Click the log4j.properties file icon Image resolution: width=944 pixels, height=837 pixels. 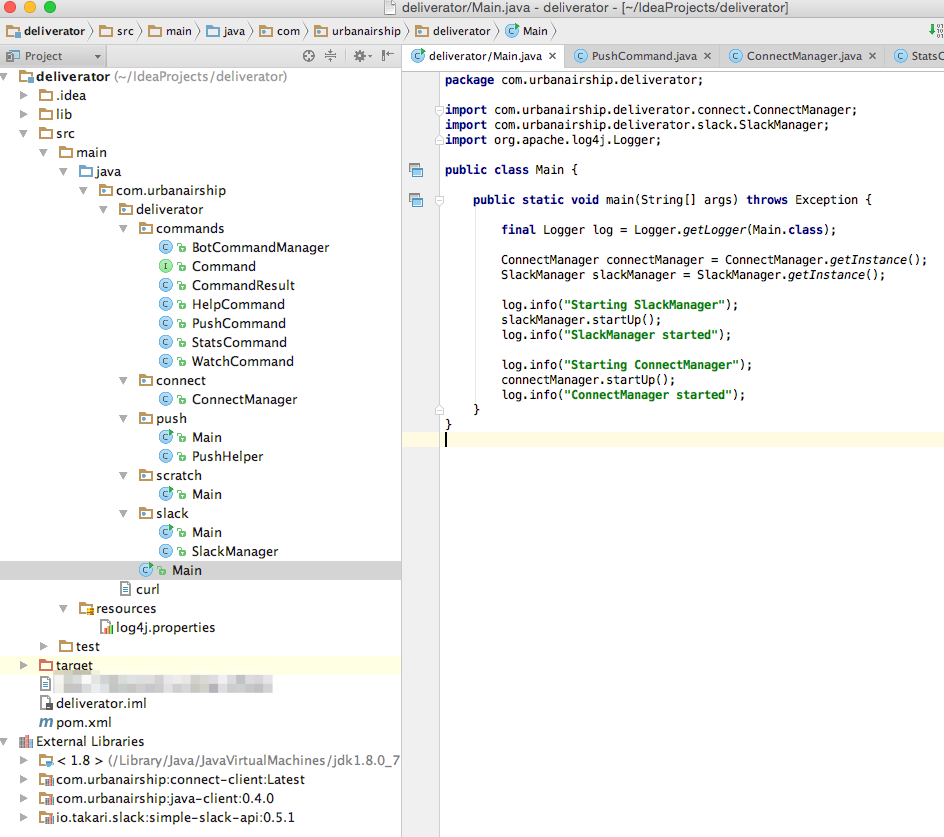point(106,627)
